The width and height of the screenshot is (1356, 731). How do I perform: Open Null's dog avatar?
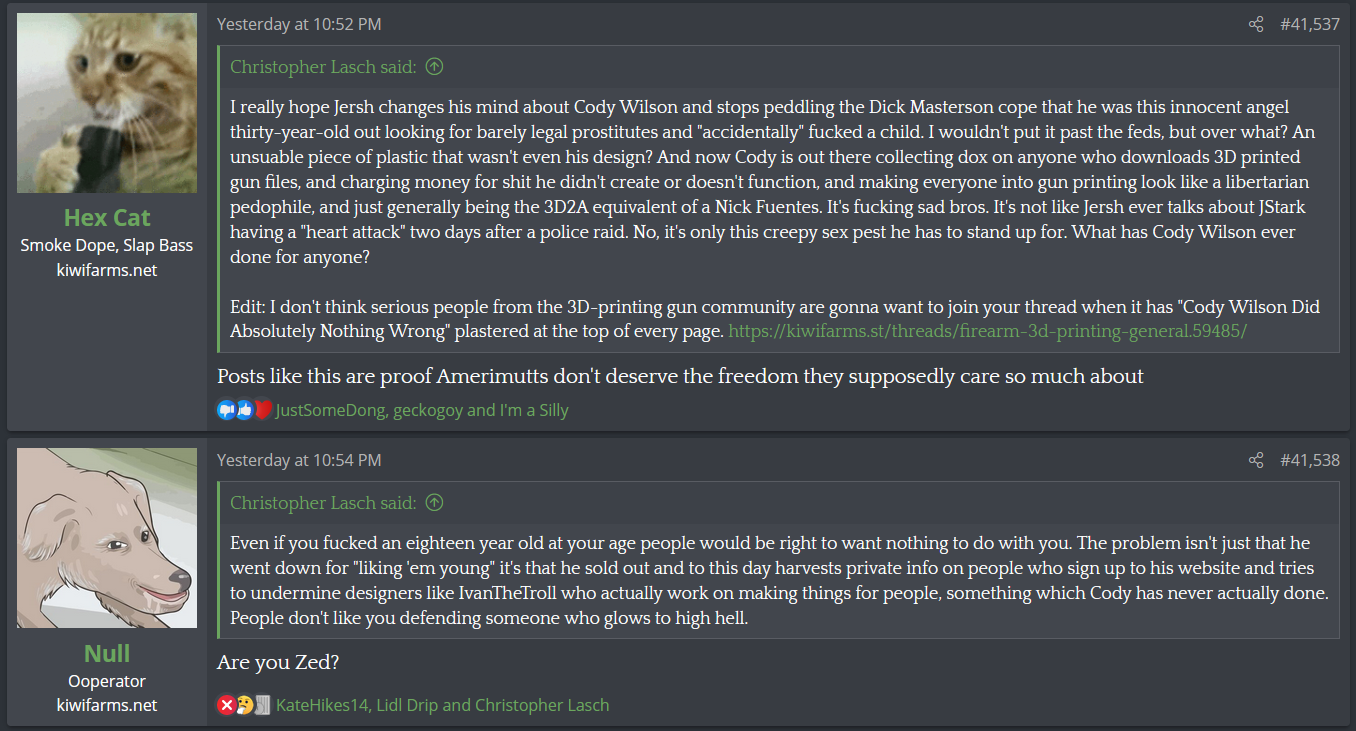coord(107,538)
